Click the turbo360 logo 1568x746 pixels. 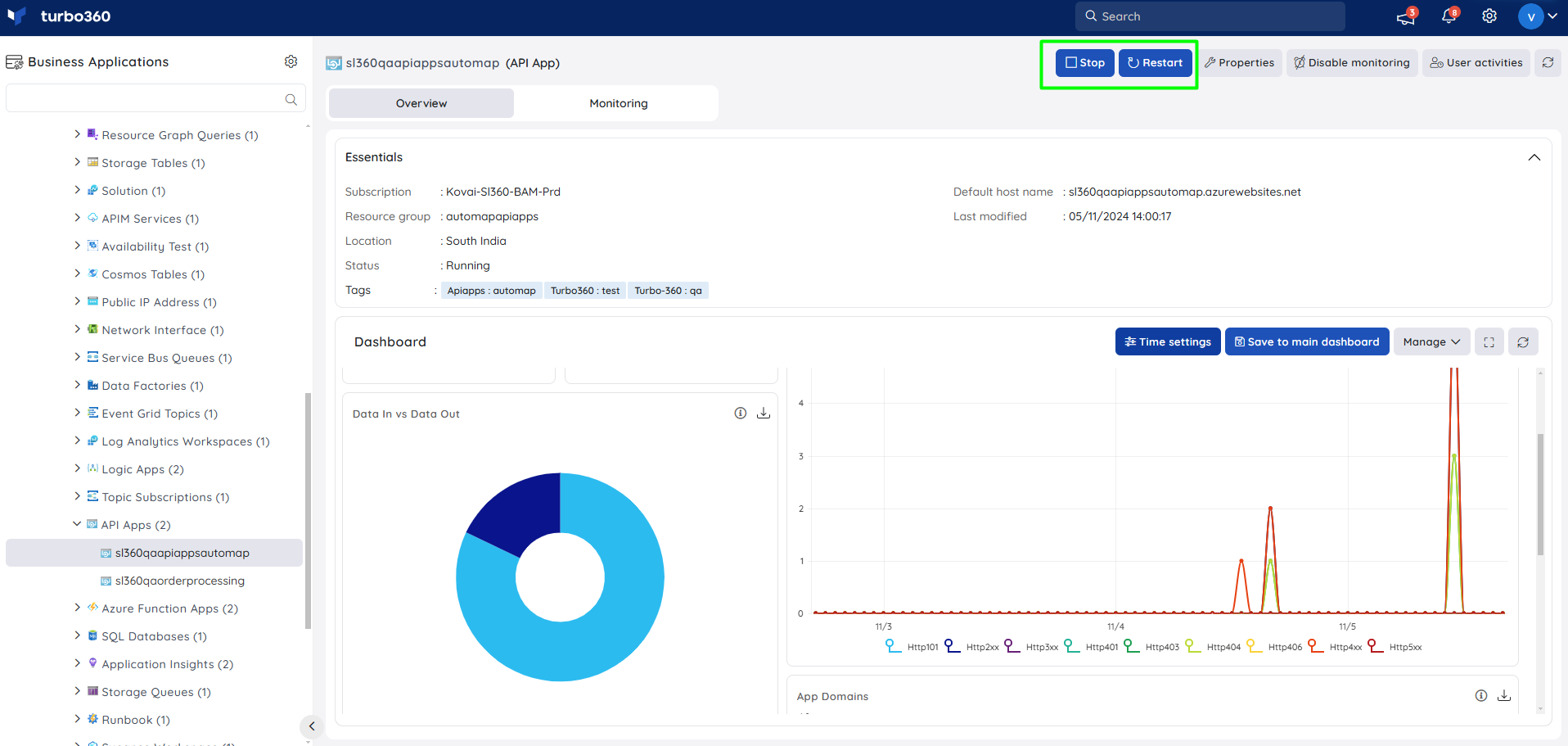tap(58, 16)
